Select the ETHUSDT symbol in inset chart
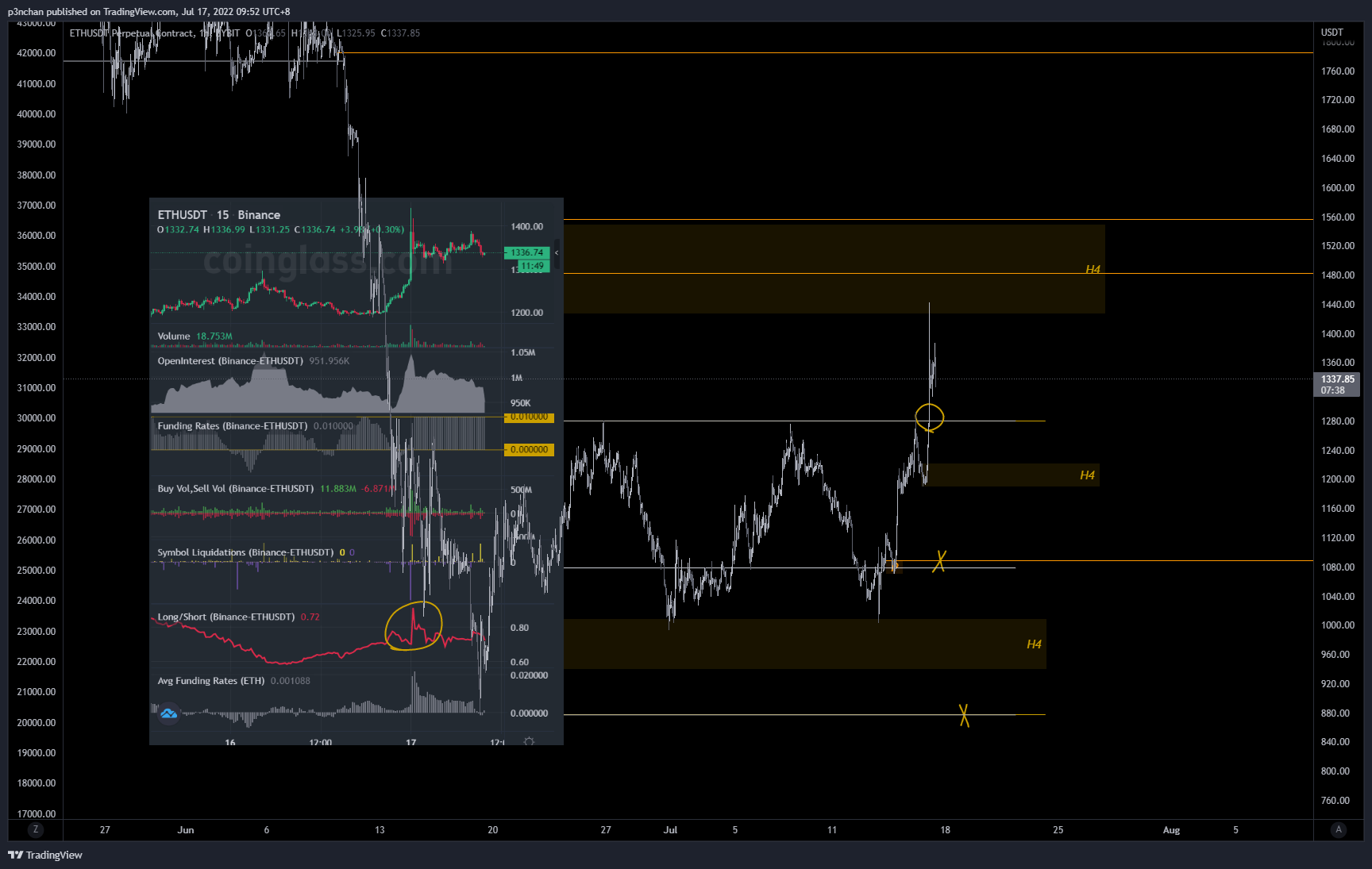The height and width of the screenshot is (869, 1372). (x=182, y=215)
